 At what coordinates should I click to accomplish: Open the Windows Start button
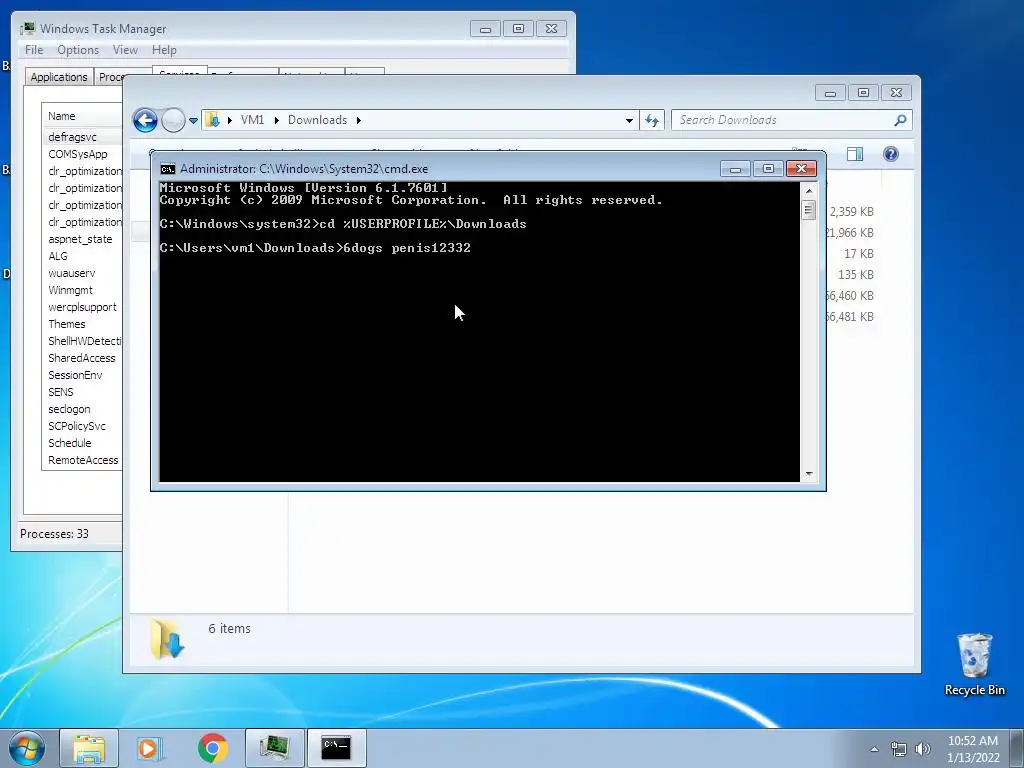click(x=26, y=748)
